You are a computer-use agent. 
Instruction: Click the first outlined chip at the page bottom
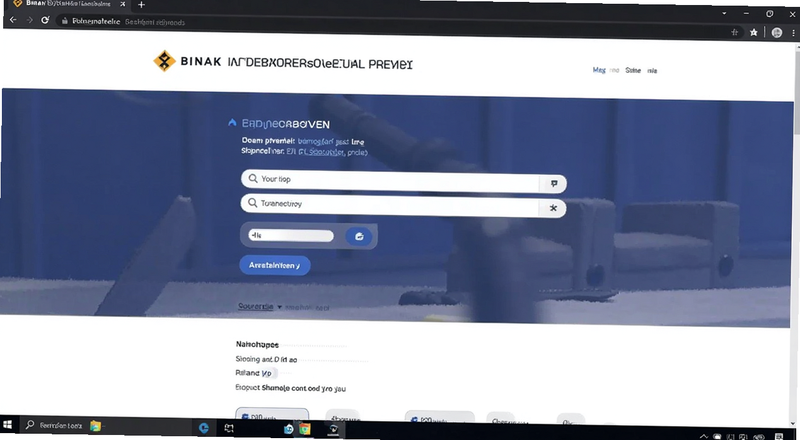[272, 414]
